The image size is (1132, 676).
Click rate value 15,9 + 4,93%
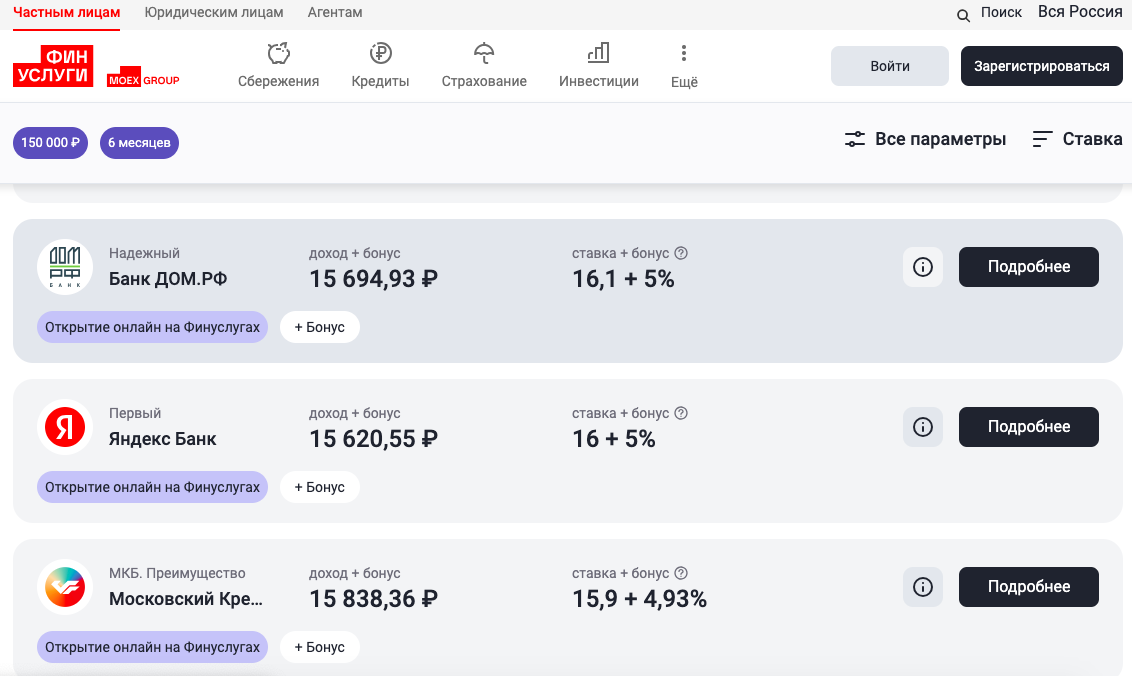(x=640, y=599)
